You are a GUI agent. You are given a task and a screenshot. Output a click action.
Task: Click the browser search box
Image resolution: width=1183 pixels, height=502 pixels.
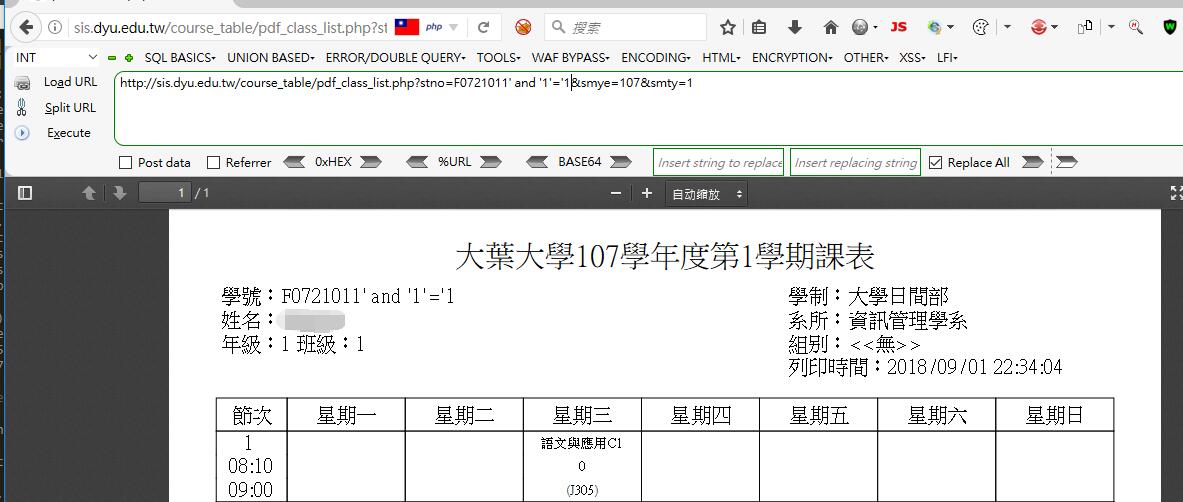coord(625,28)
